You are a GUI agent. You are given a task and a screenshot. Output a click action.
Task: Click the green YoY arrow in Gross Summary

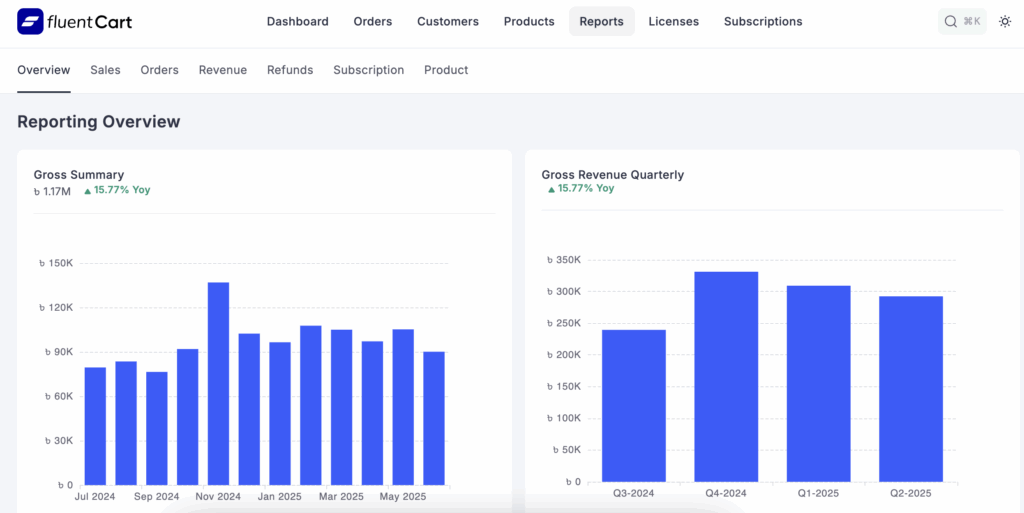tap(87, 190)
